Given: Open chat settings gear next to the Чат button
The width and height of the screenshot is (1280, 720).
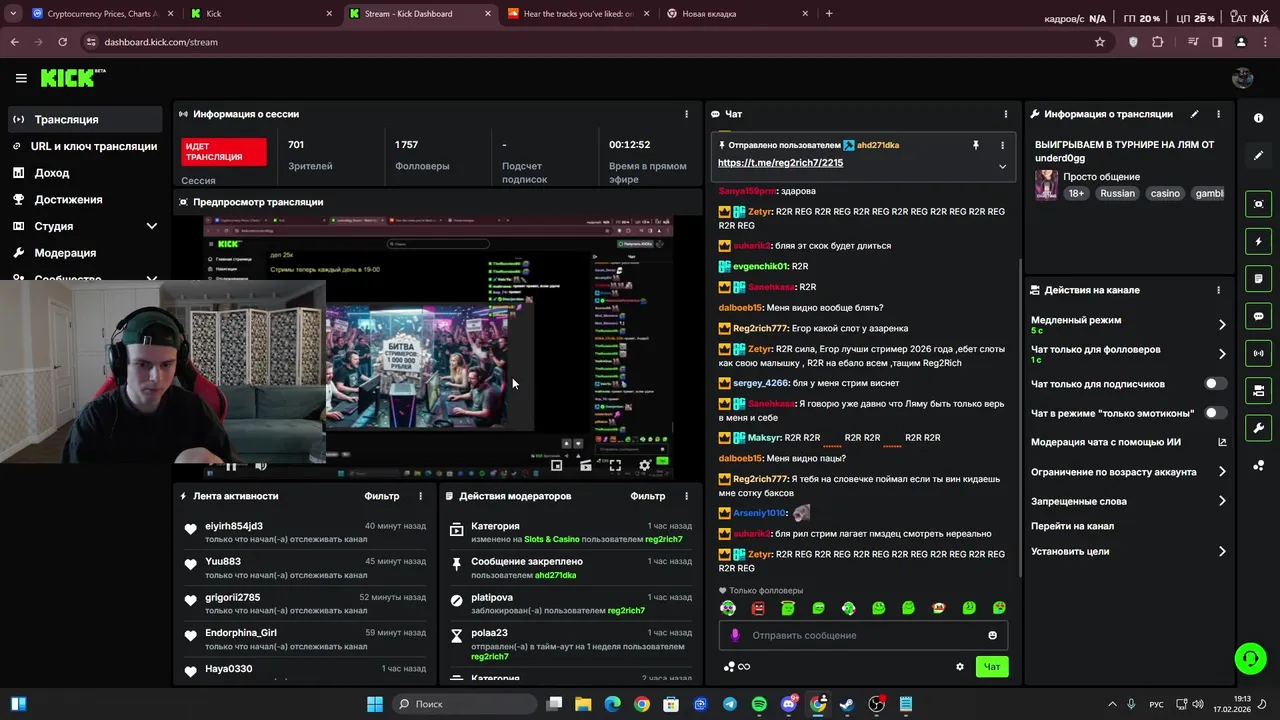Looking at the screenshot, I should (960, 667).
